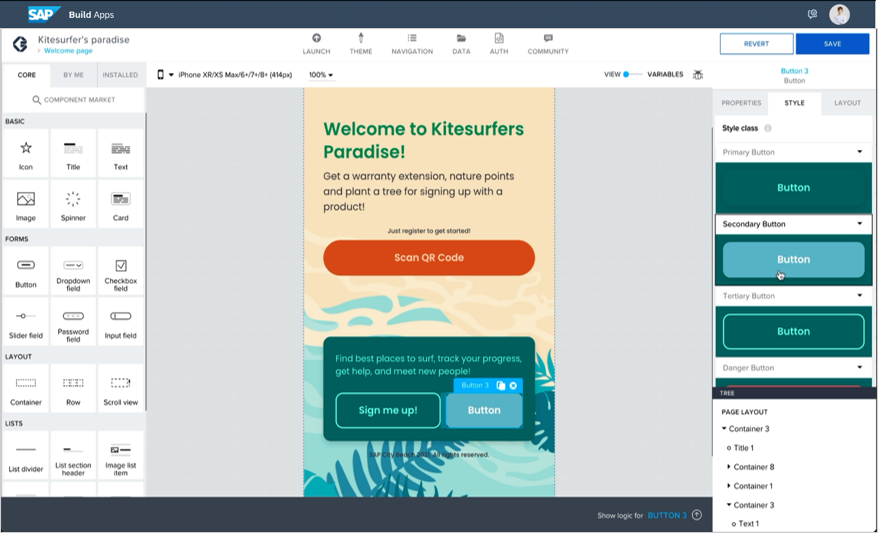
Task: Click the Revert button
Action: [x=756, y=44]
